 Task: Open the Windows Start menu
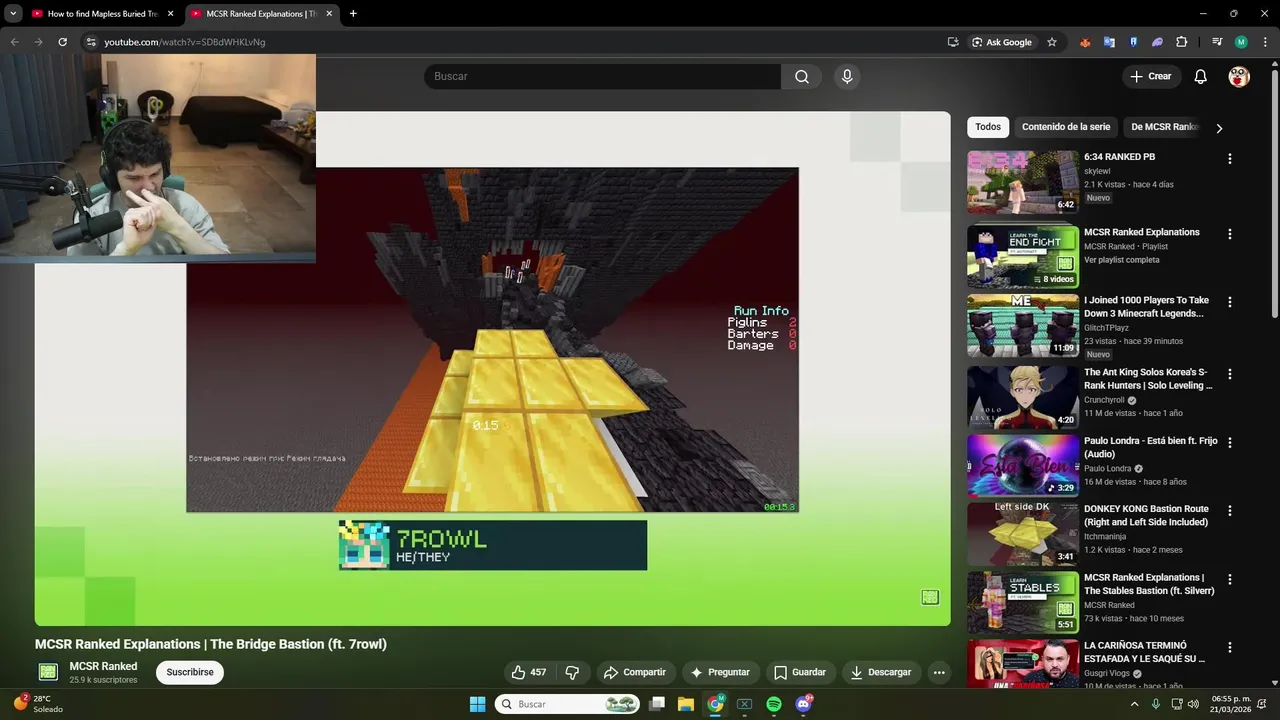pos(477,704)
